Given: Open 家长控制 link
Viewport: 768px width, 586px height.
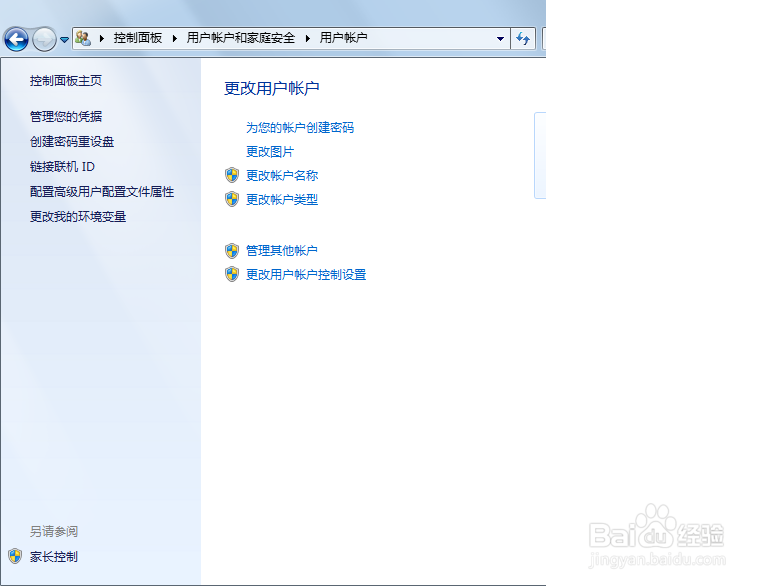Looking at the screenshot, I should [53, 557].
